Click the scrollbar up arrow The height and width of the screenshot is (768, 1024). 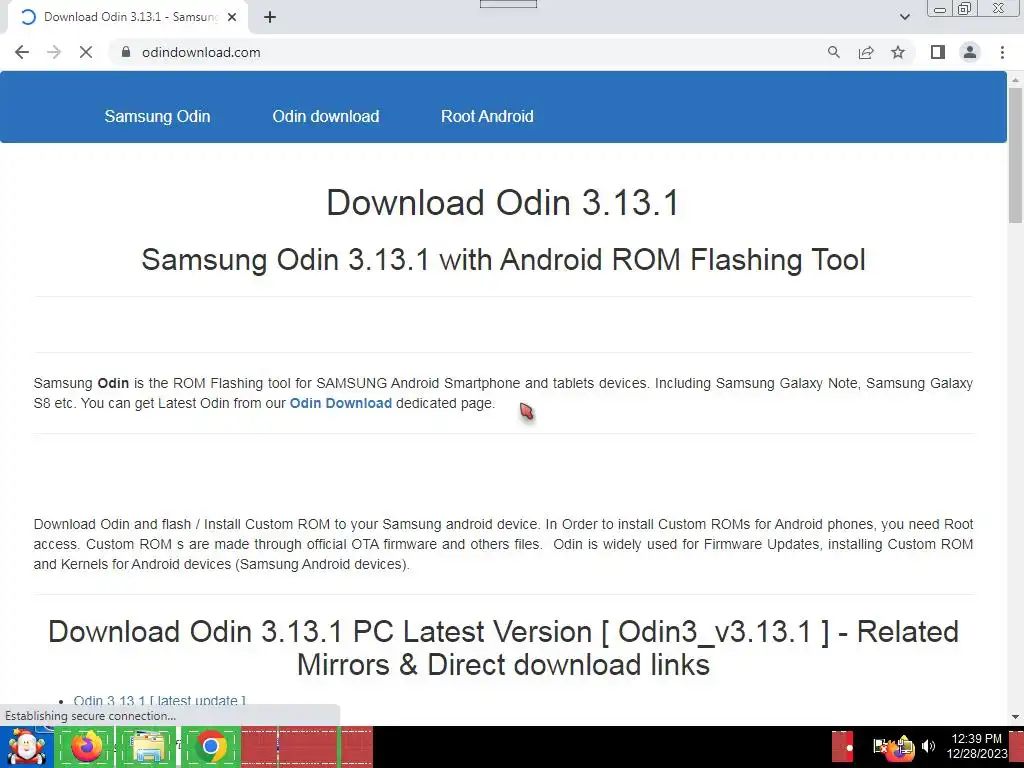pos(1016,80)
